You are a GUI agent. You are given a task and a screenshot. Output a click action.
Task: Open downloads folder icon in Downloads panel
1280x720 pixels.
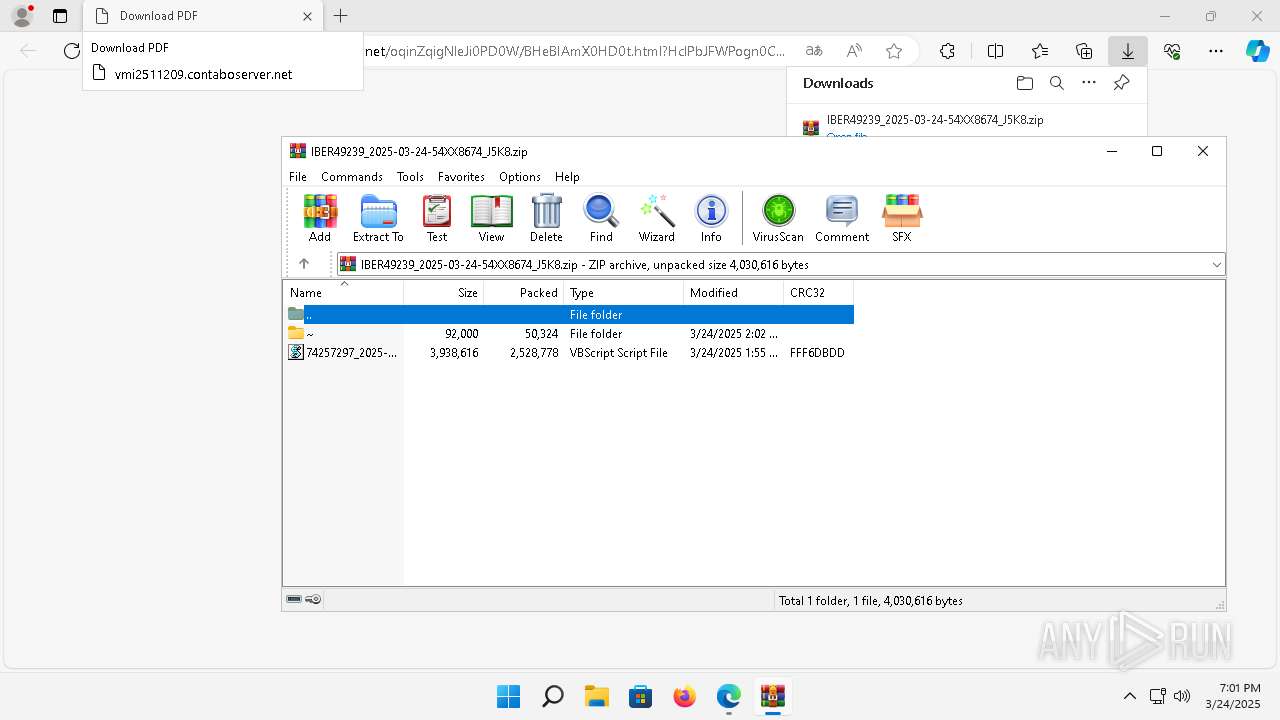pos(1024,83)
